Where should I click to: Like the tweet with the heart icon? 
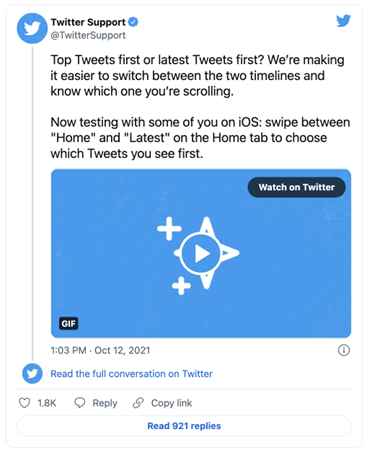point(24,403)
